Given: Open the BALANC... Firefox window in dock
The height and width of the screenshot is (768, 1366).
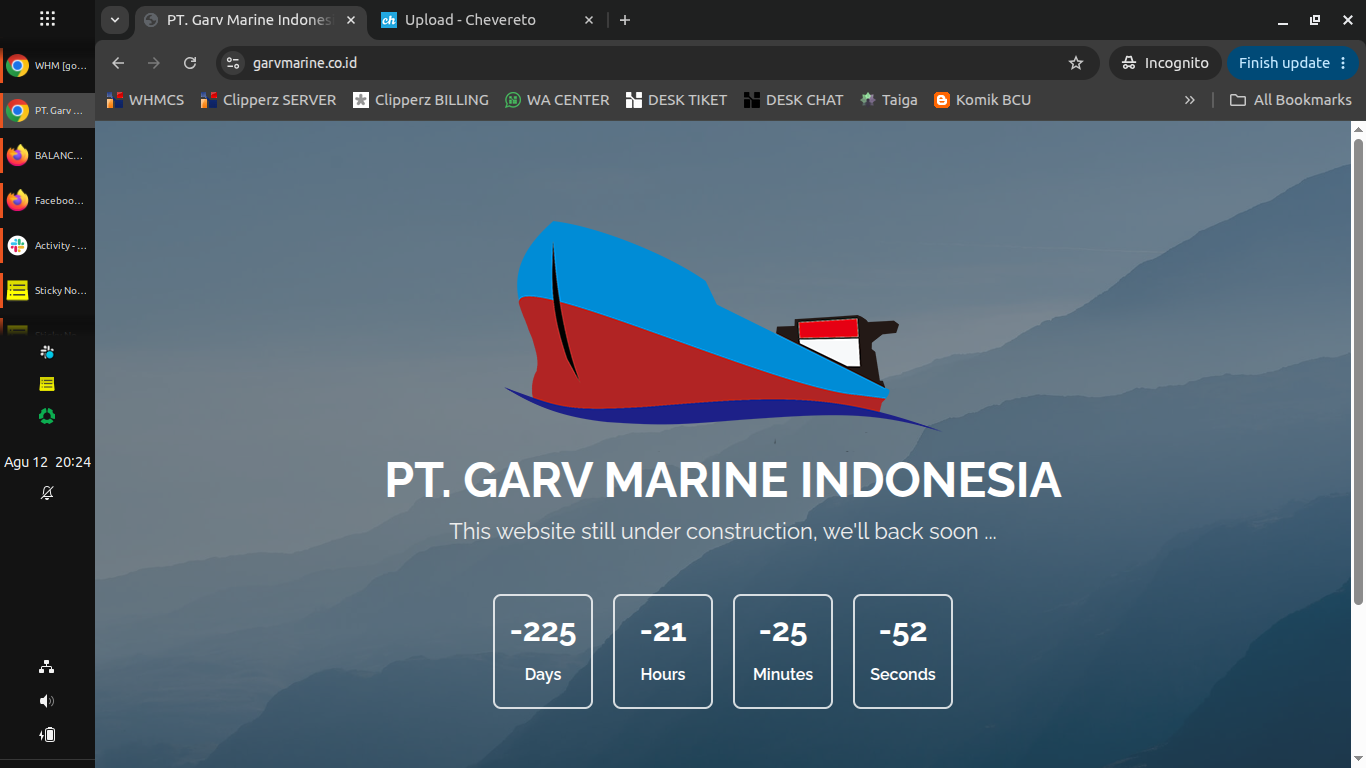Looking at the screenshot, I should pos(47,156).
